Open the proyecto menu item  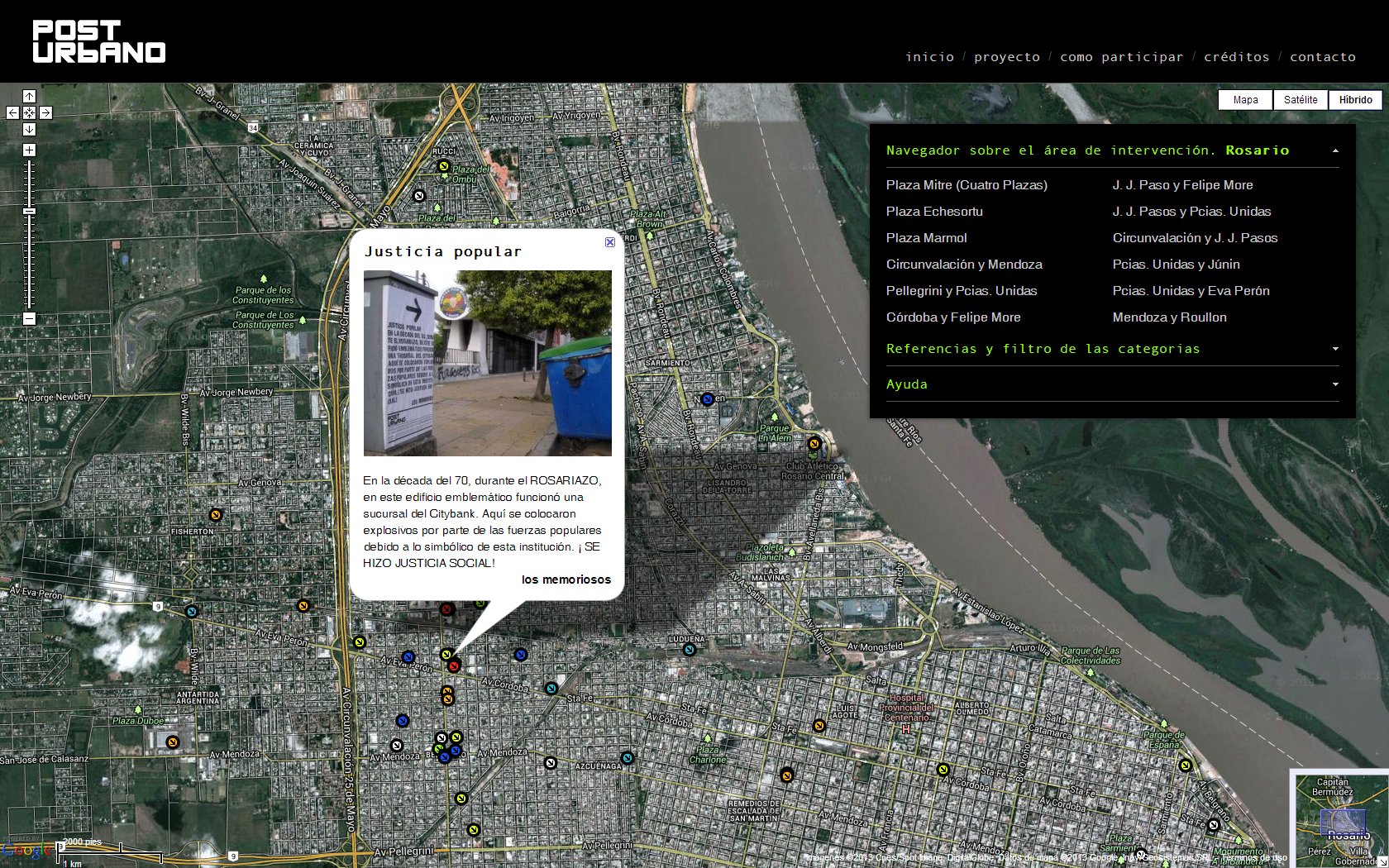pyautogui.click(x=1006, y=57)
